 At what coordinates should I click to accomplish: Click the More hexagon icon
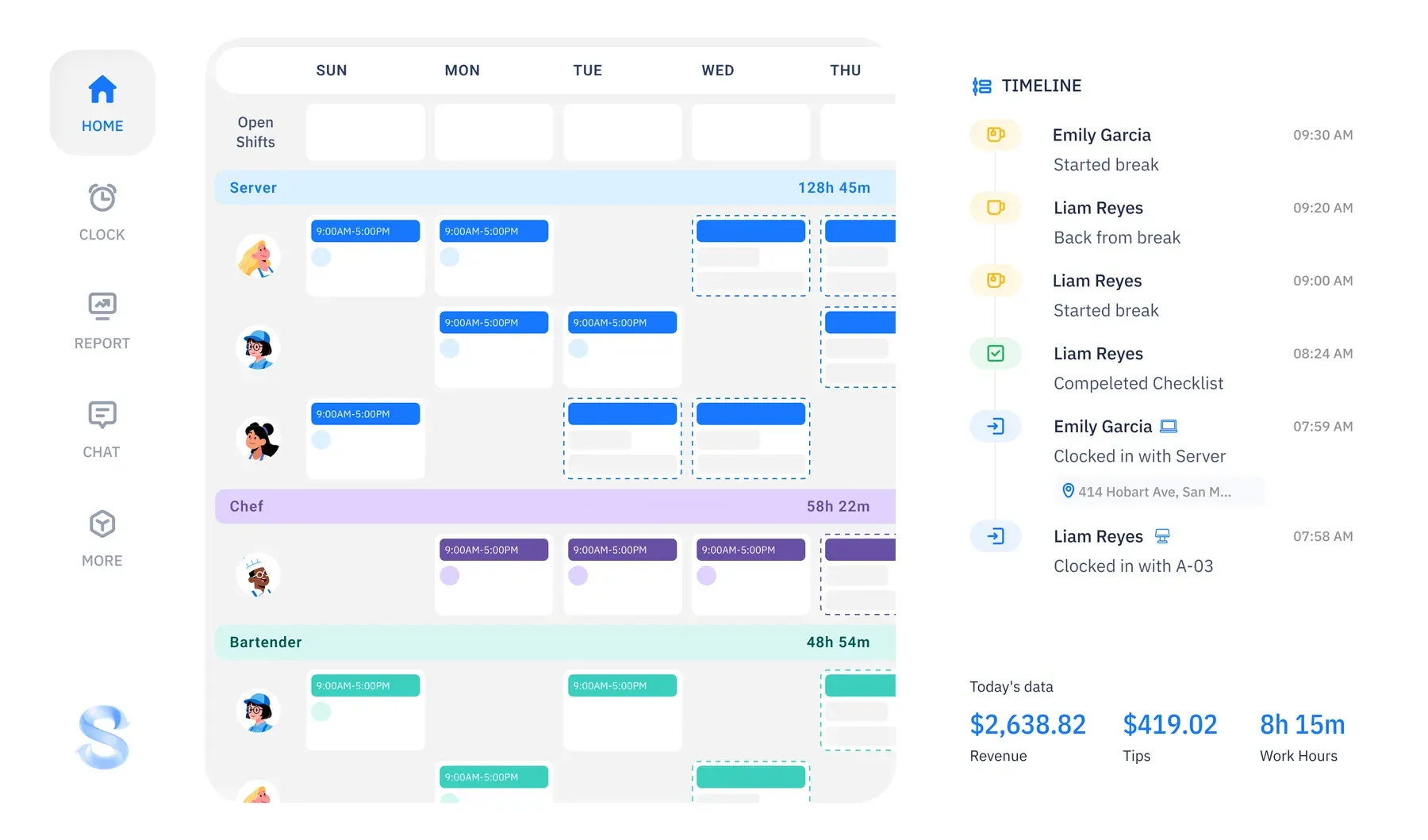(x=102, y=523)
